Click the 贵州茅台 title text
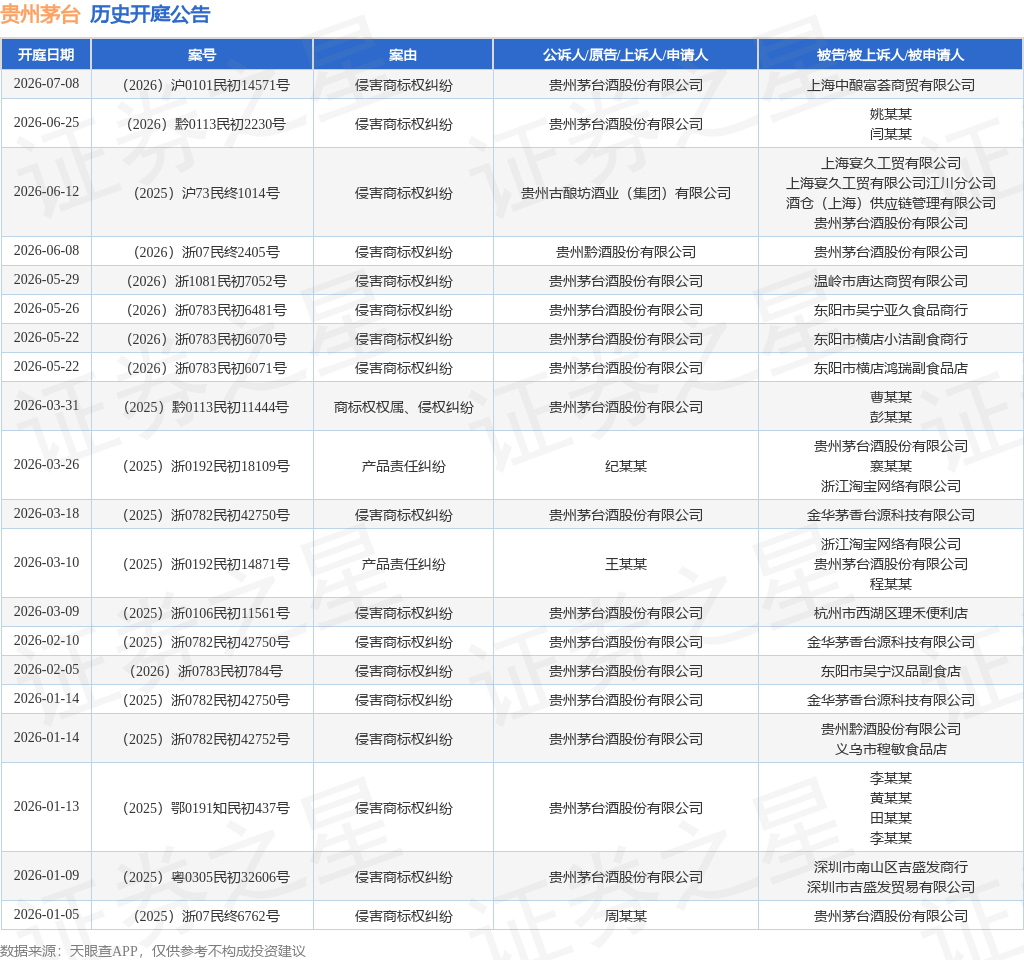1024x960 pixels. (x=40, y=14)
